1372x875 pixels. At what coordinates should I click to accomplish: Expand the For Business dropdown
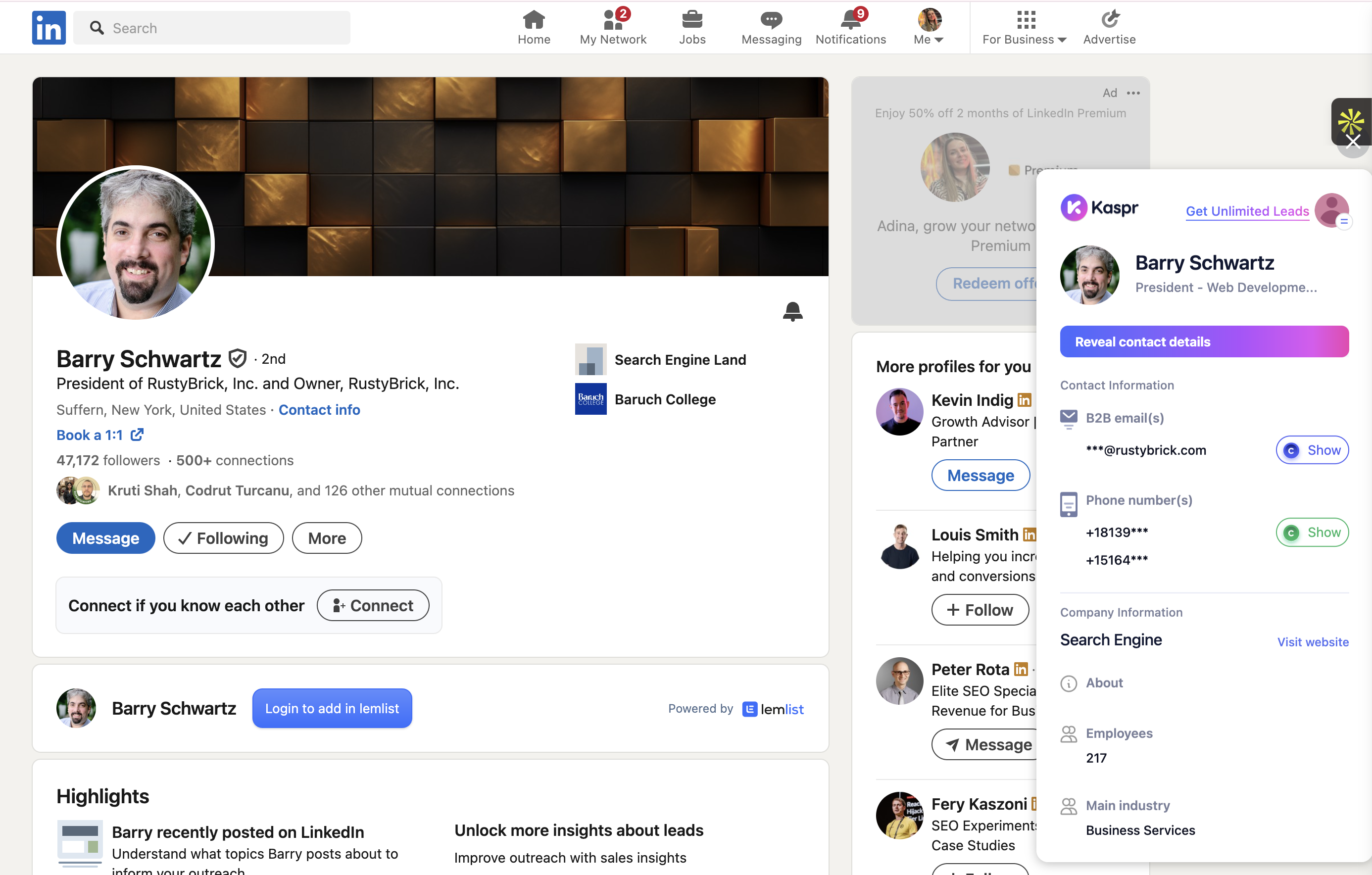[1024, 27]
